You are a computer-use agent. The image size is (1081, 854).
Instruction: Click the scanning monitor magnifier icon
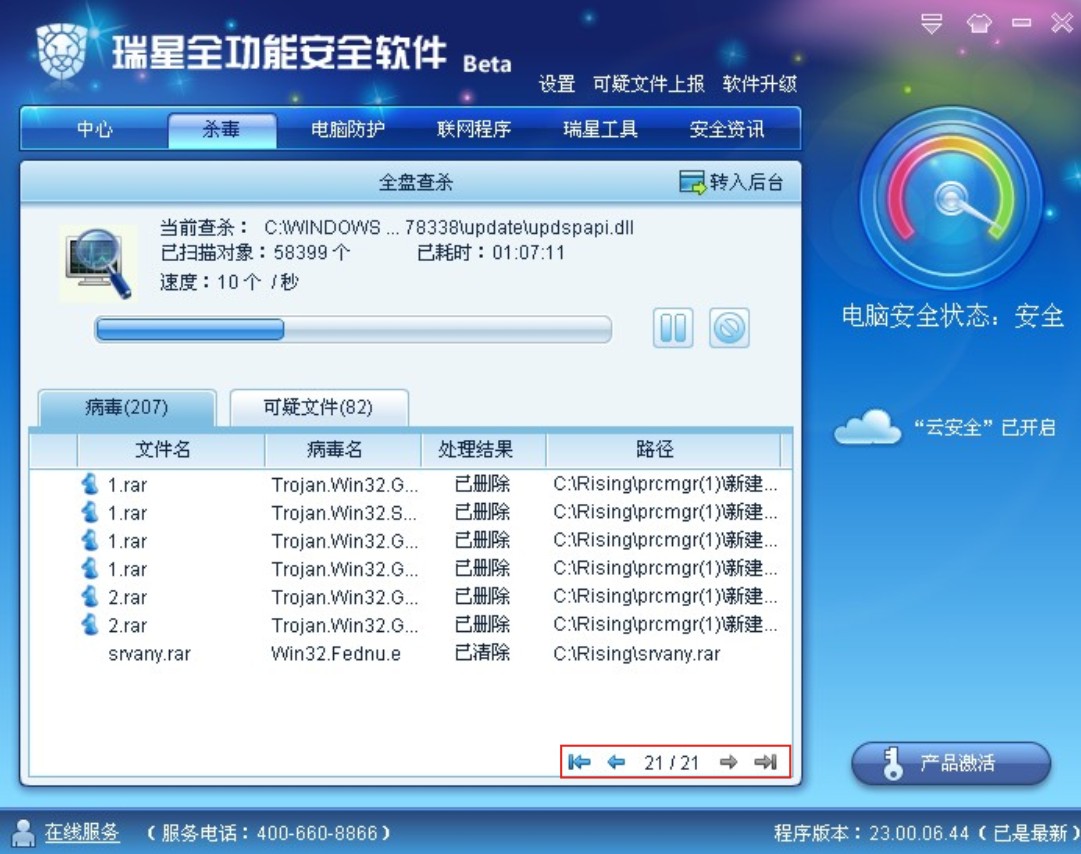[97, 263]
